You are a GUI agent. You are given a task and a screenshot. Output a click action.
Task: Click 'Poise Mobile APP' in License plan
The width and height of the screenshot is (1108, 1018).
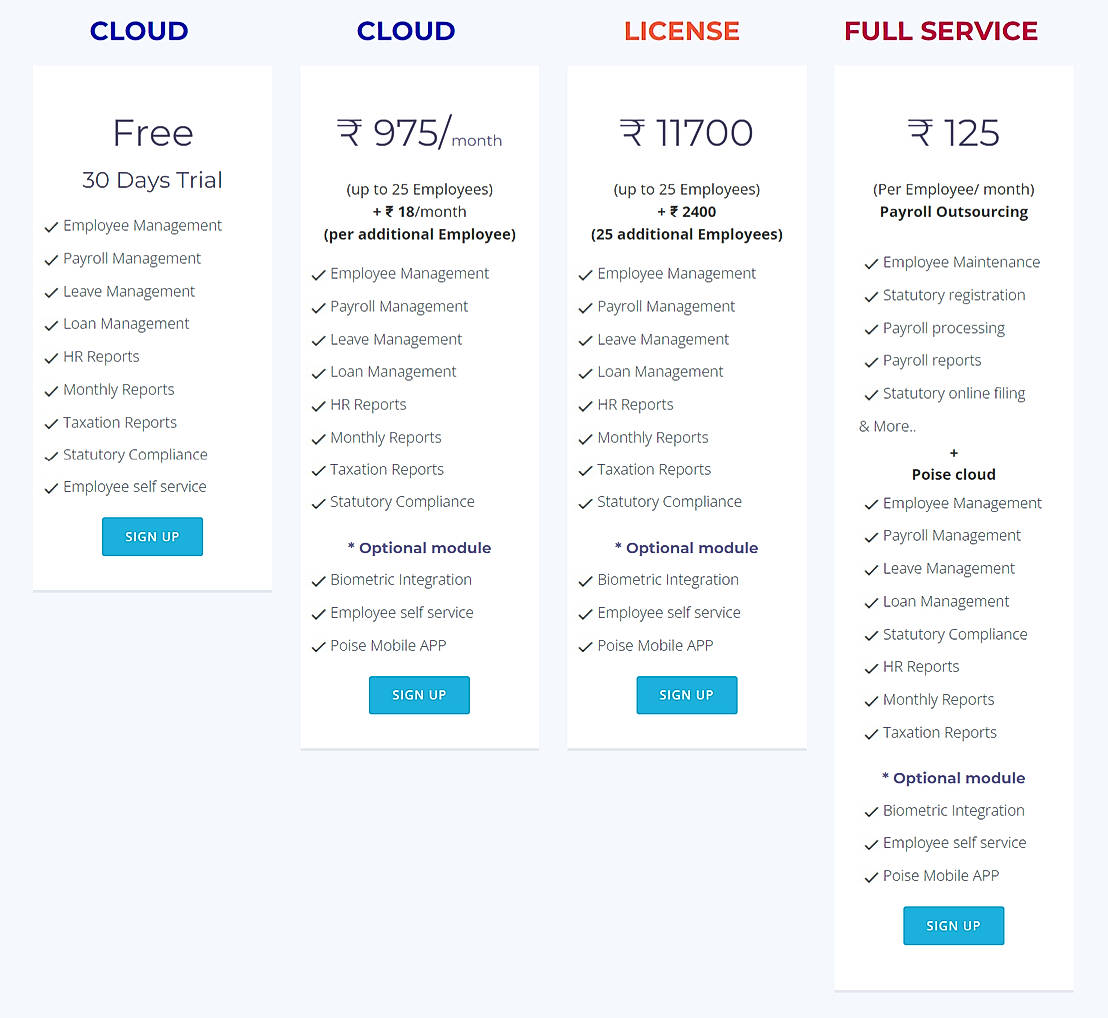click(x=656, y=646)
